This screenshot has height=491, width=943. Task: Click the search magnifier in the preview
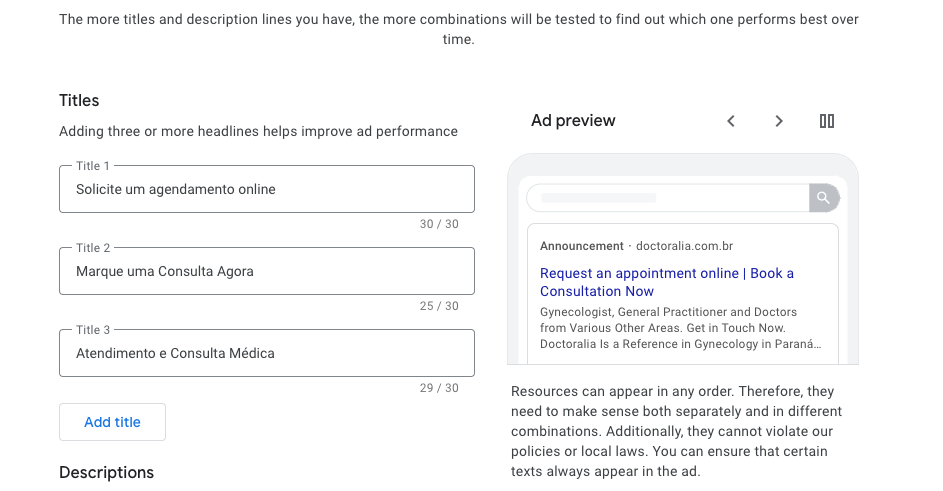[823, 197]
